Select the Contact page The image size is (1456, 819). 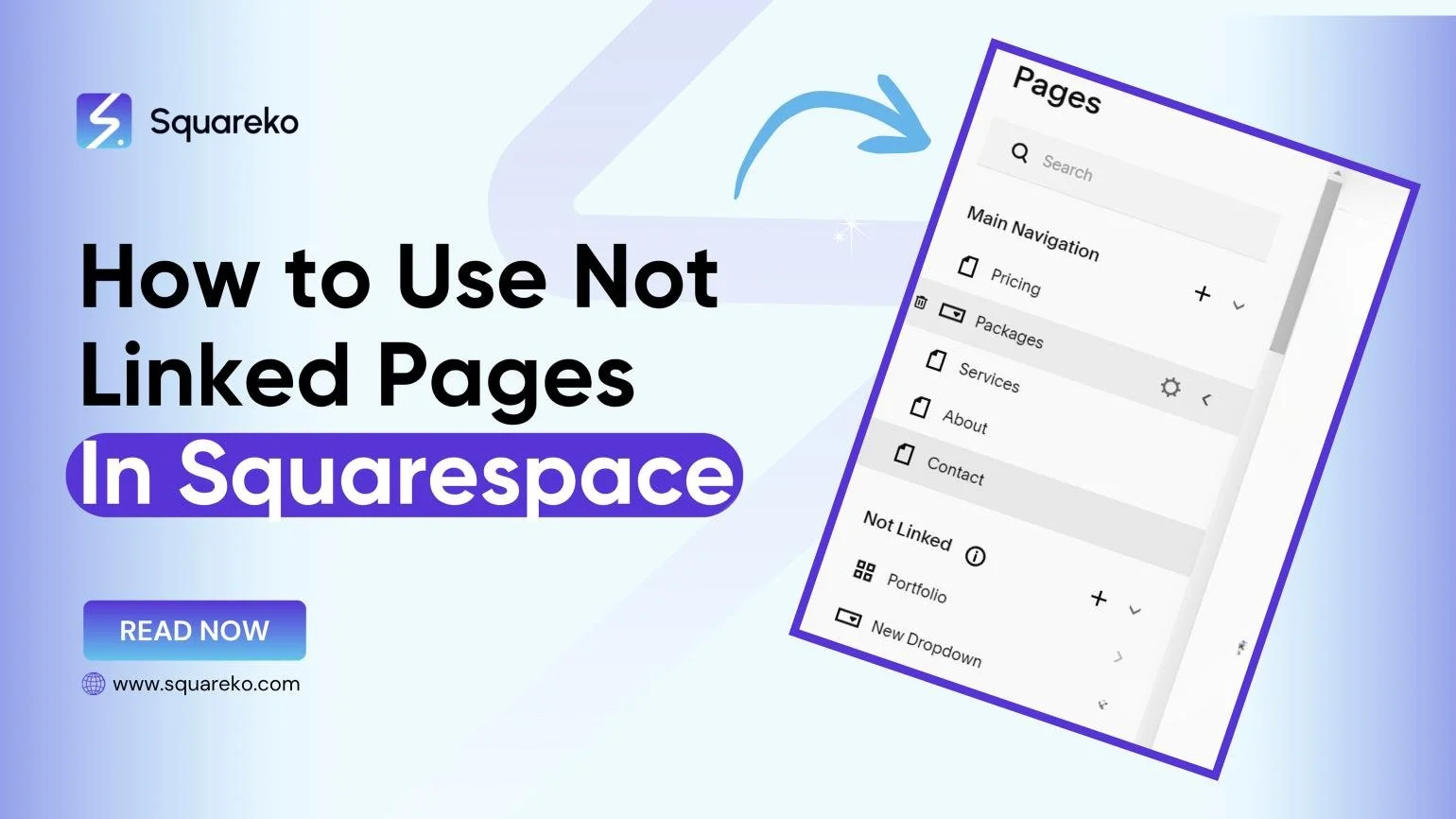click(x=955, y=470)
